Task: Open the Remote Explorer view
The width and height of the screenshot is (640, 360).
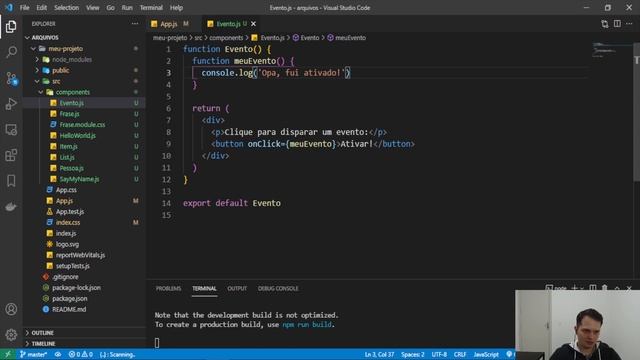Action: click(x=11, y=129)
